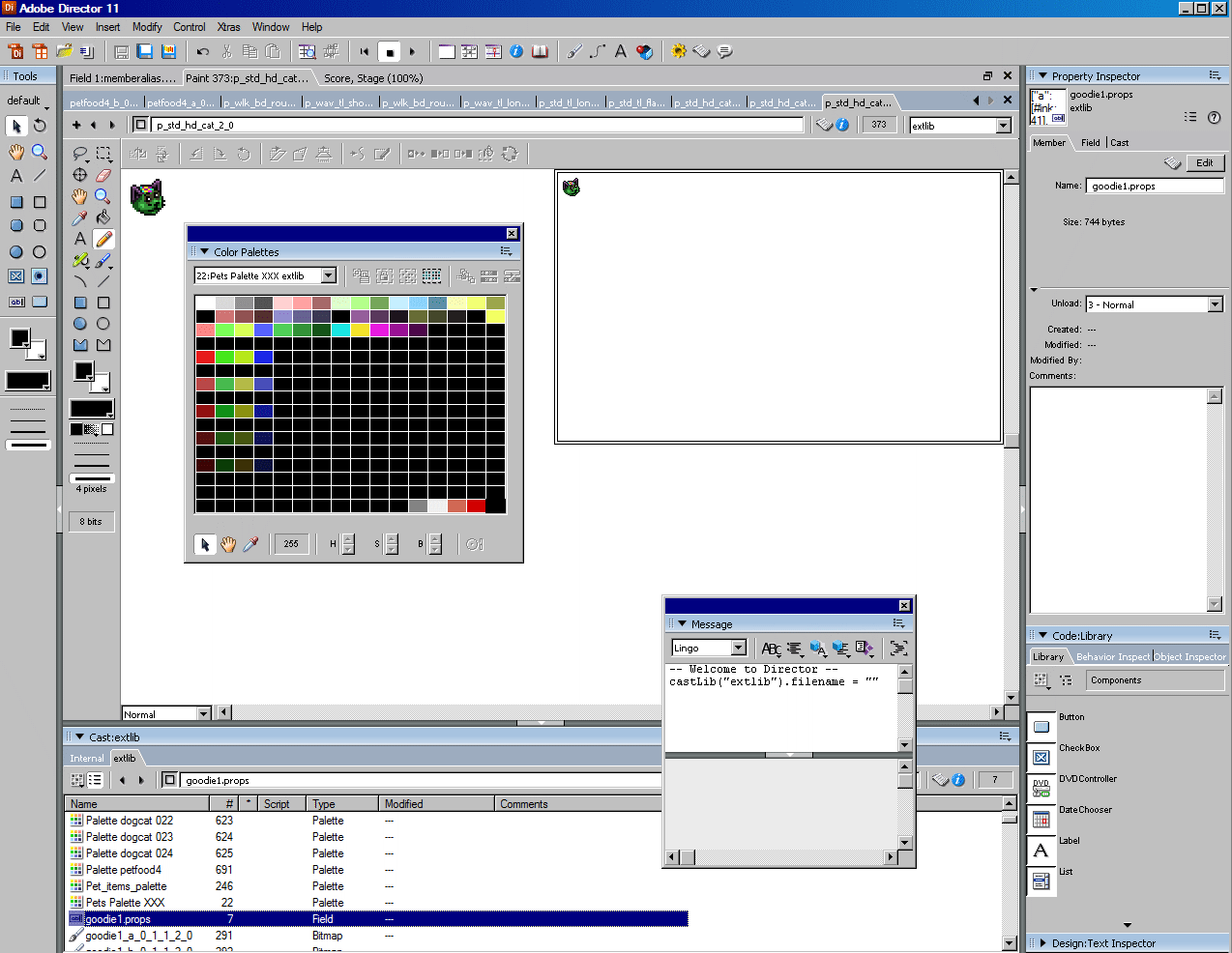The width and height of the screenshot is (1232, 953).
Task: Click Save All in the main toolbar
Action: click(145, 51)
